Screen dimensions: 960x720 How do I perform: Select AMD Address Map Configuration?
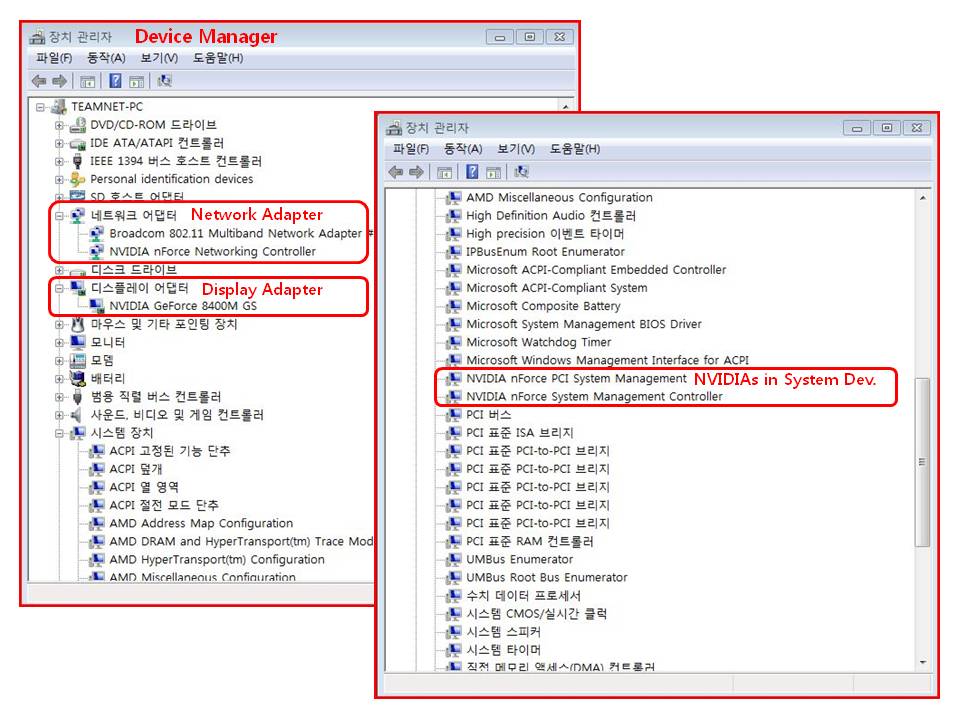[x=201, y=523]
